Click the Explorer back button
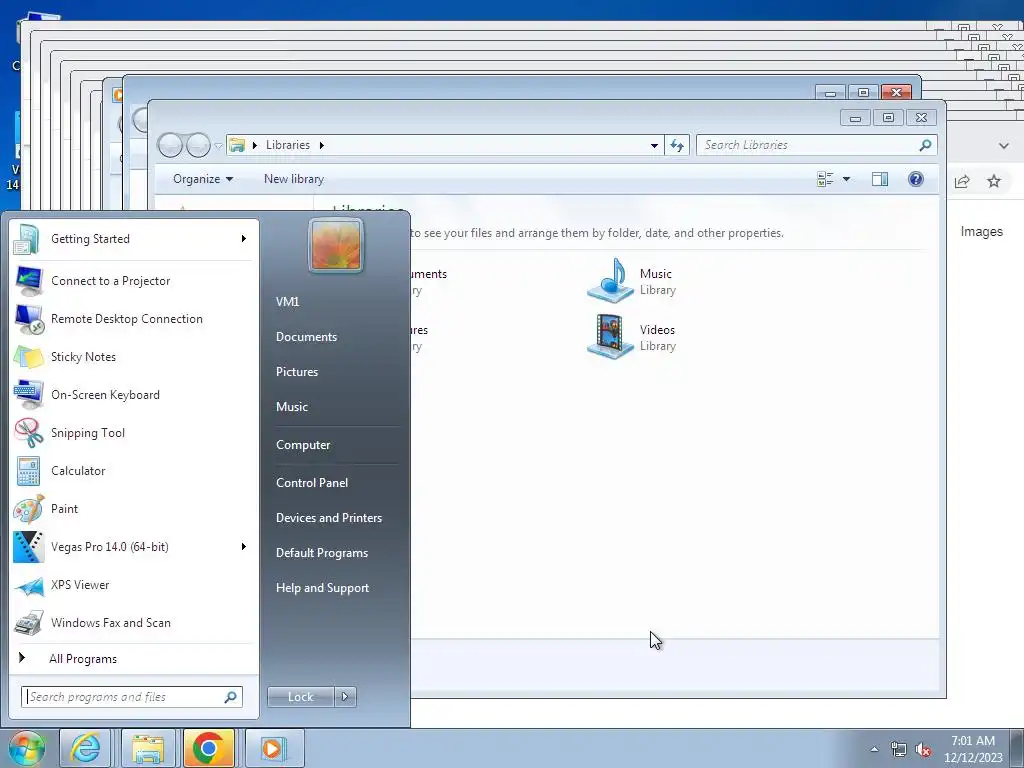This screenshot has width=1024, height=768. [170, 145]
